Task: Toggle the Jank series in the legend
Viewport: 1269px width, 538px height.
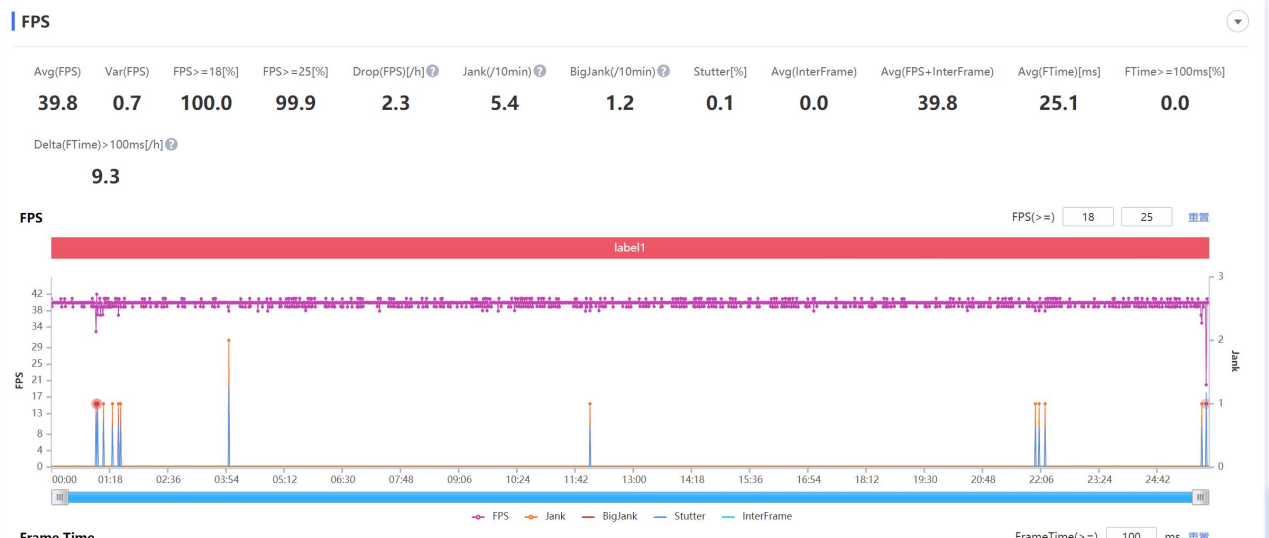Action: (544, 516)
